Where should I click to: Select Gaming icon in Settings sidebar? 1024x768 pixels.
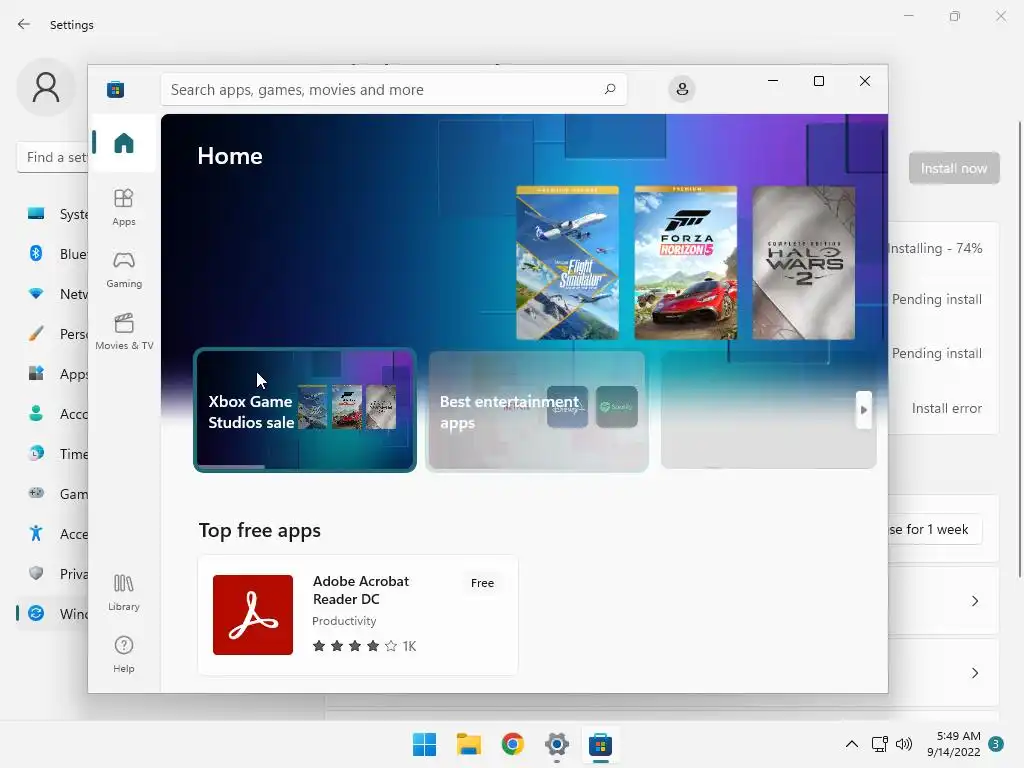click(36, 493)
